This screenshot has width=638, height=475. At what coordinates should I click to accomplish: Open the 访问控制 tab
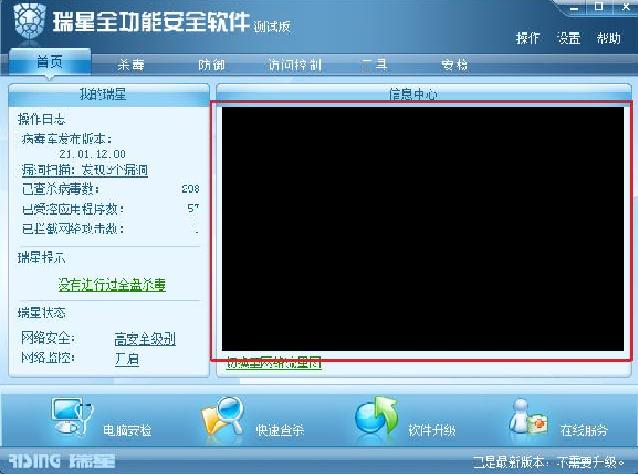(295, 65)
